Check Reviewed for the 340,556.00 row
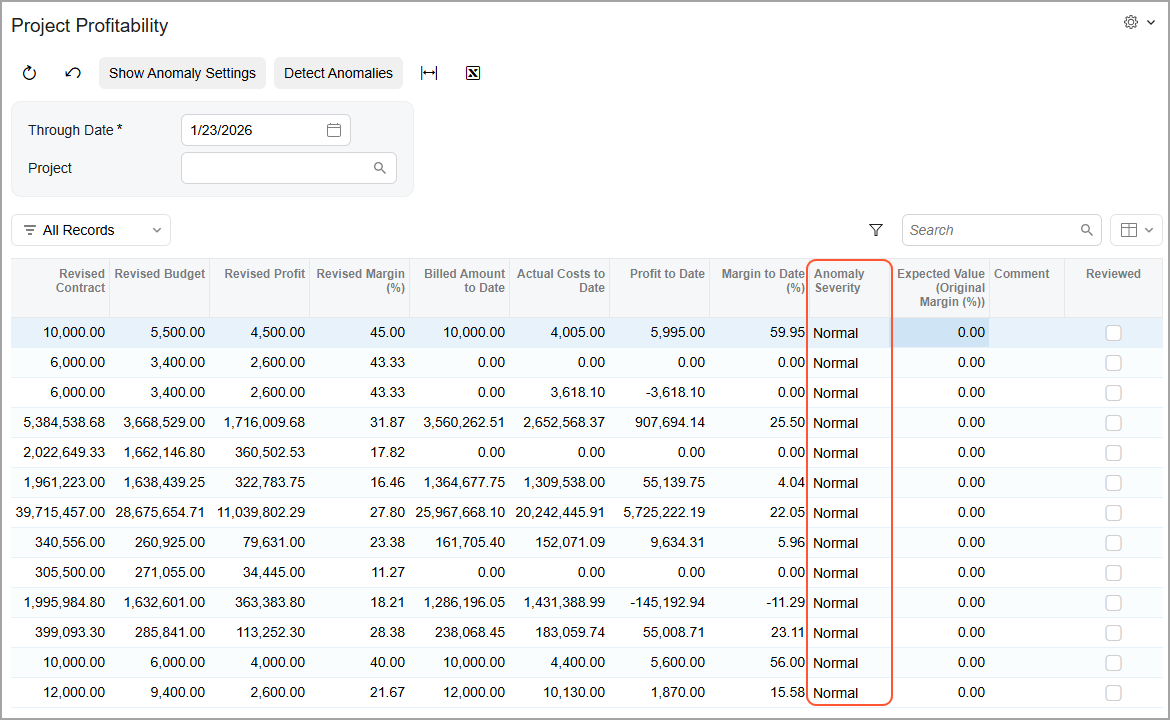The image size is (1170, 720). pyautogui.click(x=1113, y=542)
